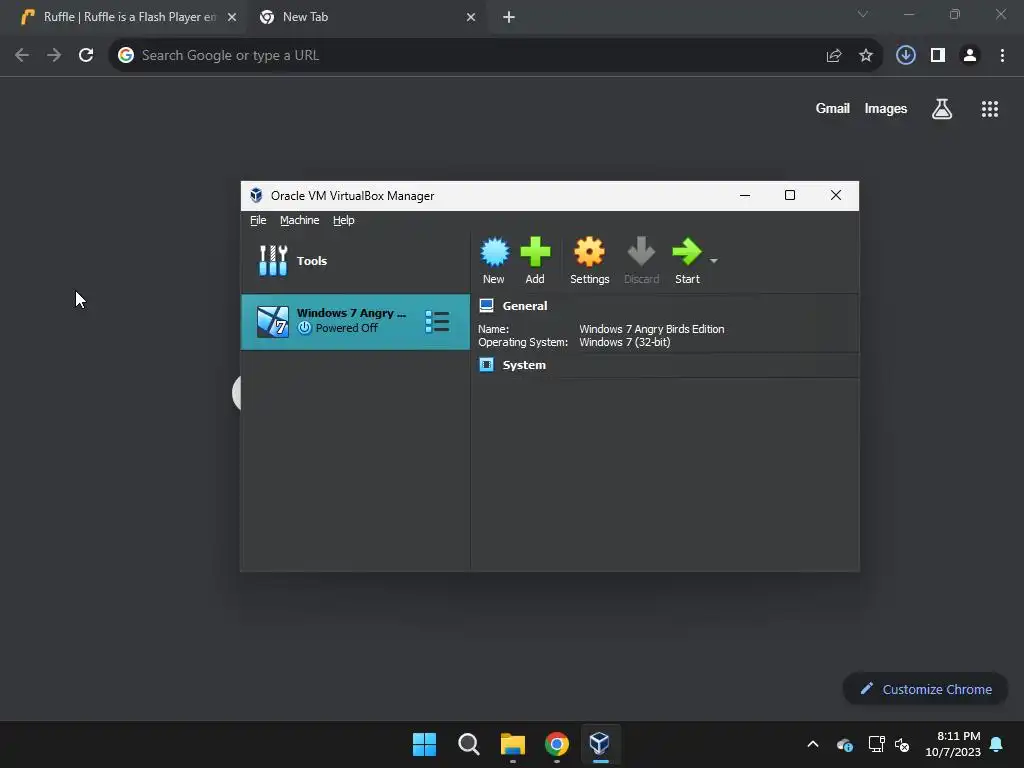Click the Add machine green plus icon
Image resolution: width=1024 pixels, height=768 pixels.
[535, 252]
